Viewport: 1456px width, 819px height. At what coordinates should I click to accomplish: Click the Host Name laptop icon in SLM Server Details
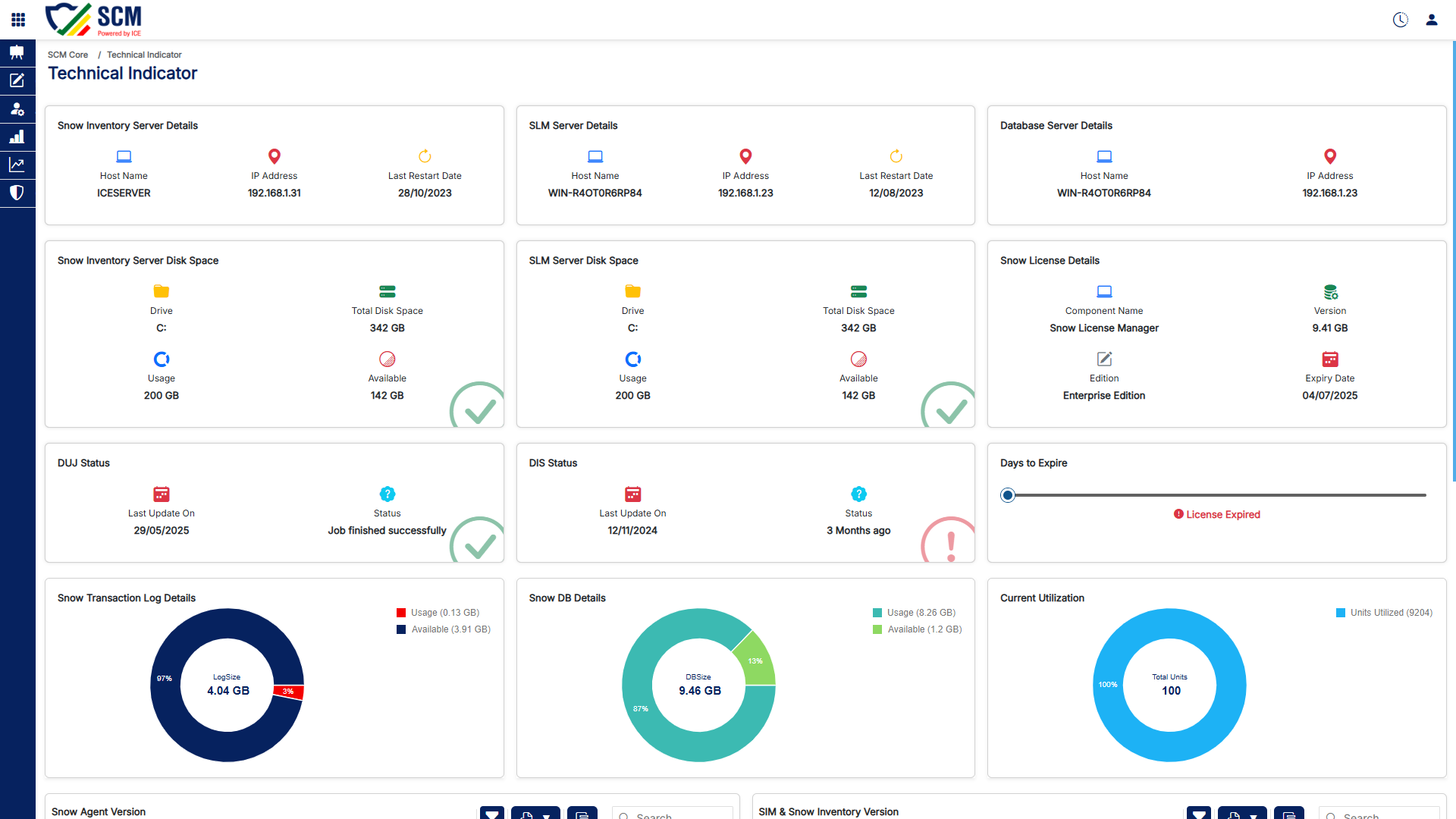click(595, 156)
